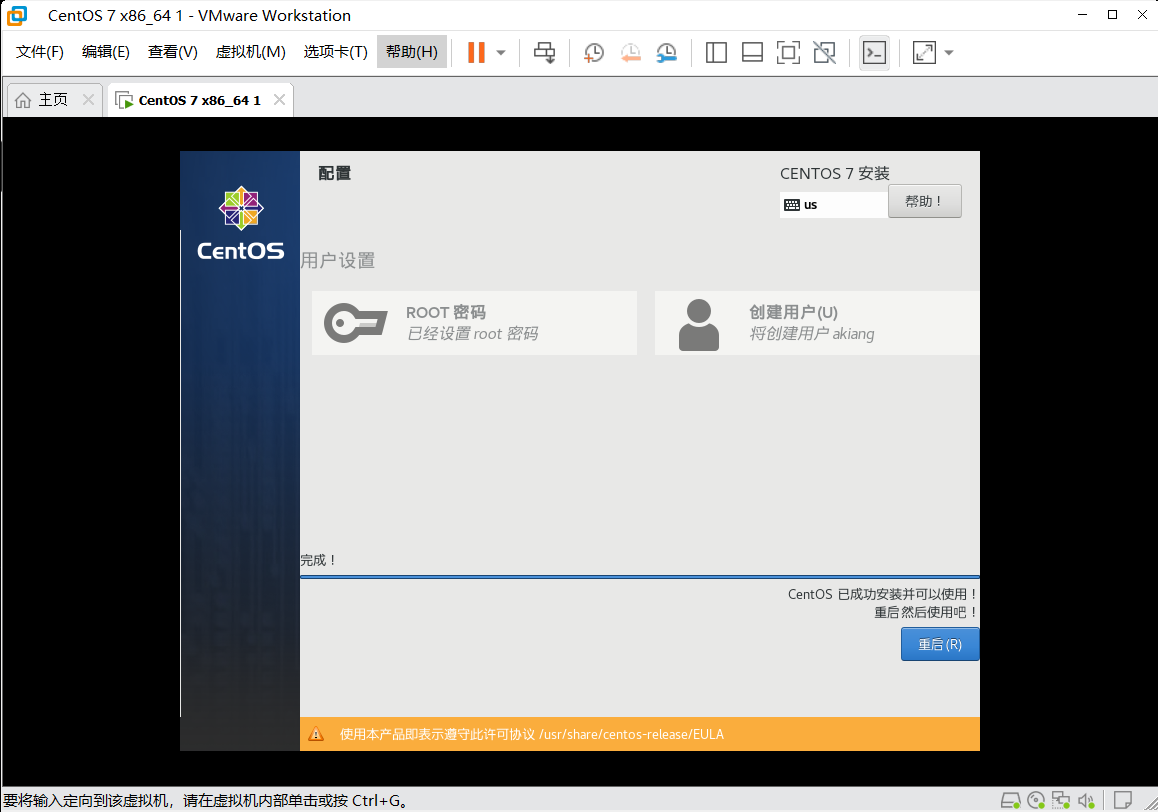
Task: Open the 编辑(E) menu
Action: 106,52
